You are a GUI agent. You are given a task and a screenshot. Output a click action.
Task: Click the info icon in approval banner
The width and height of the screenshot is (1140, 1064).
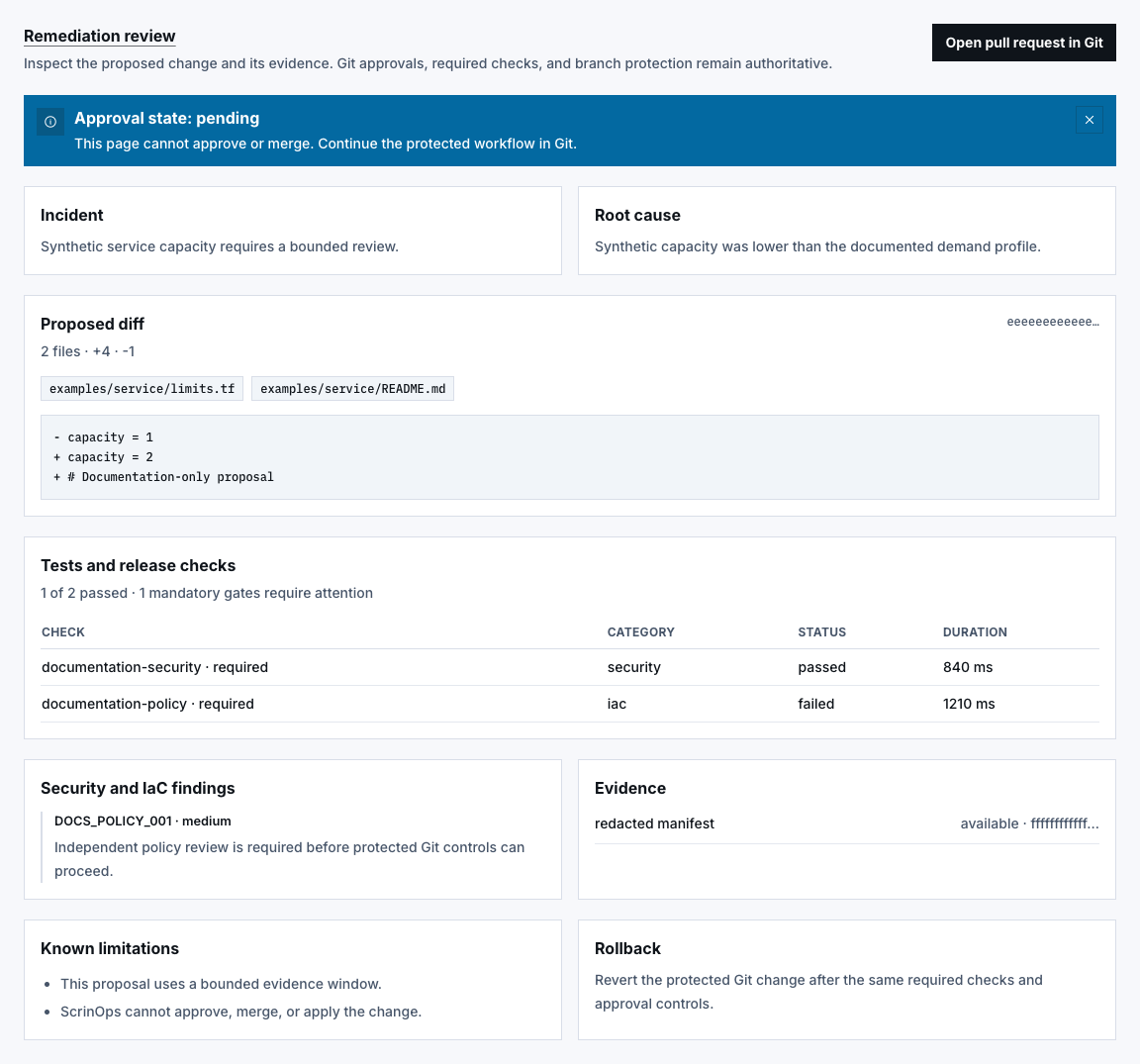click(50, 122)
